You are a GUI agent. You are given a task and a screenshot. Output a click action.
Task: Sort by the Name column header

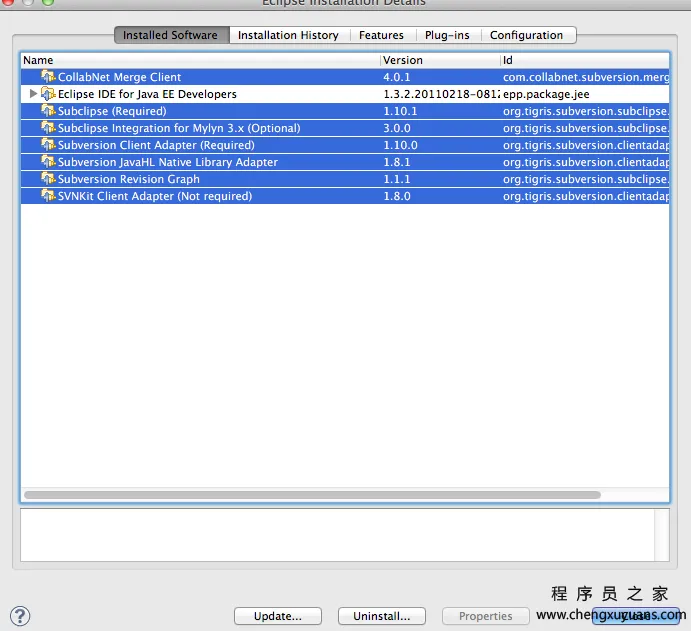click(201, 60)
